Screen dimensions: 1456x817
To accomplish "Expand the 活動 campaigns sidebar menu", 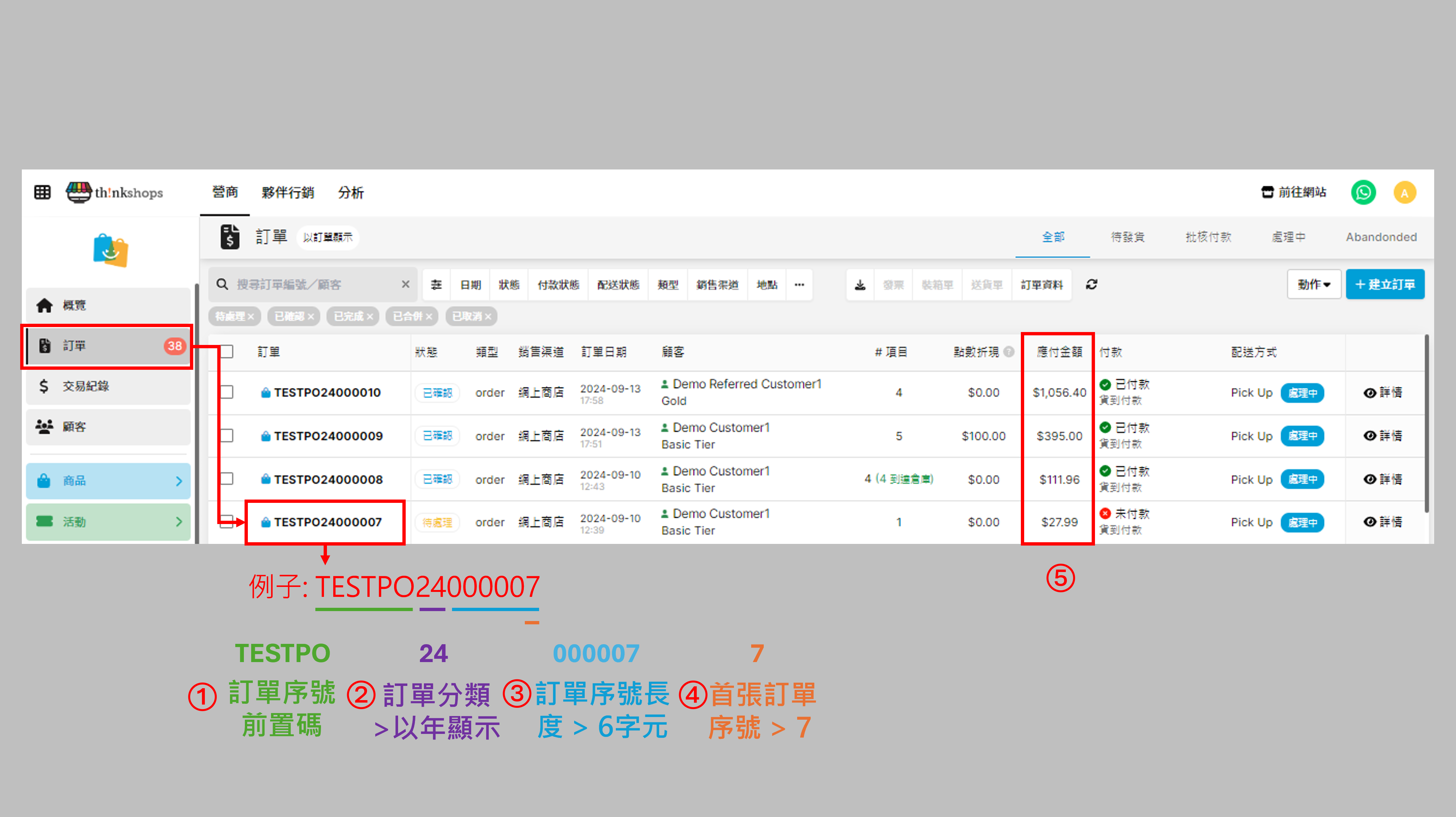I will 108,521.
